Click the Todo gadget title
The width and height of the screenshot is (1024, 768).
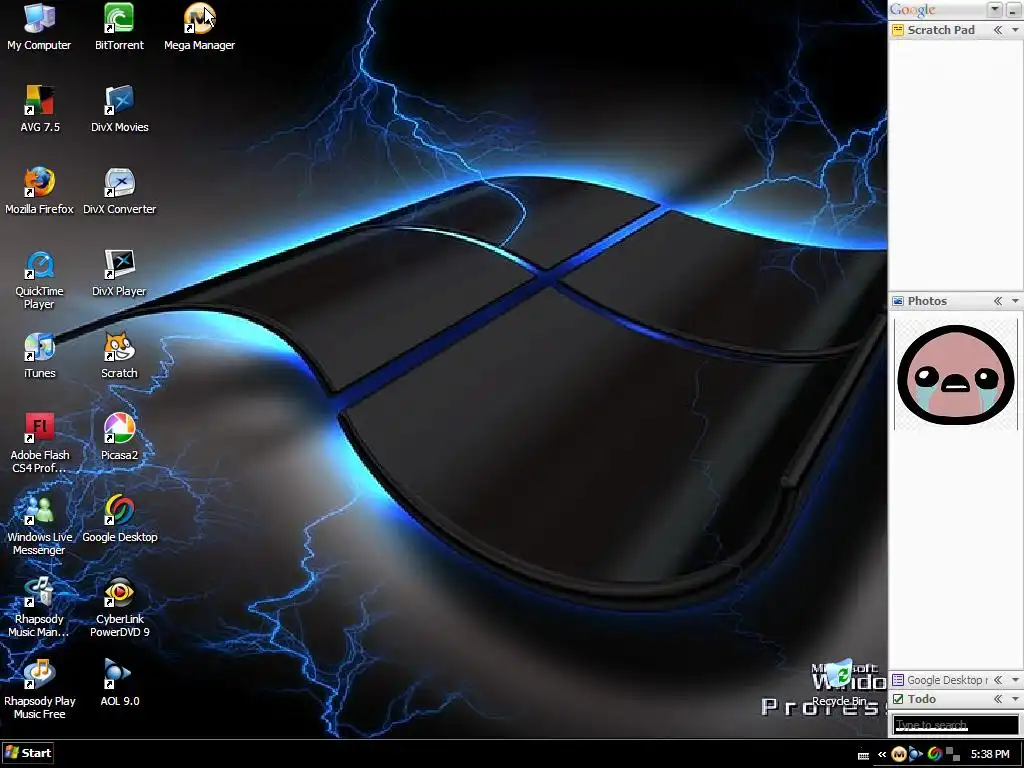coord(921,699)
